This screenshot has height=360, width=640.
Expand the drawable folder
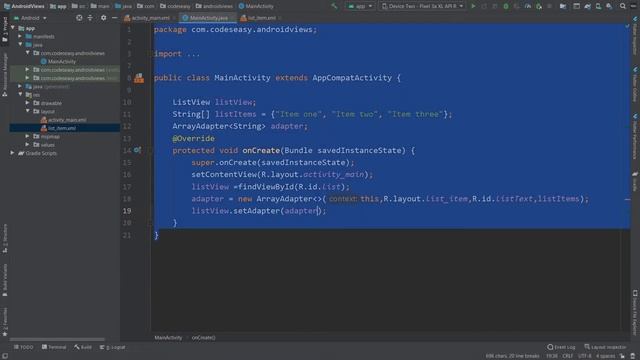click(28, 103)
